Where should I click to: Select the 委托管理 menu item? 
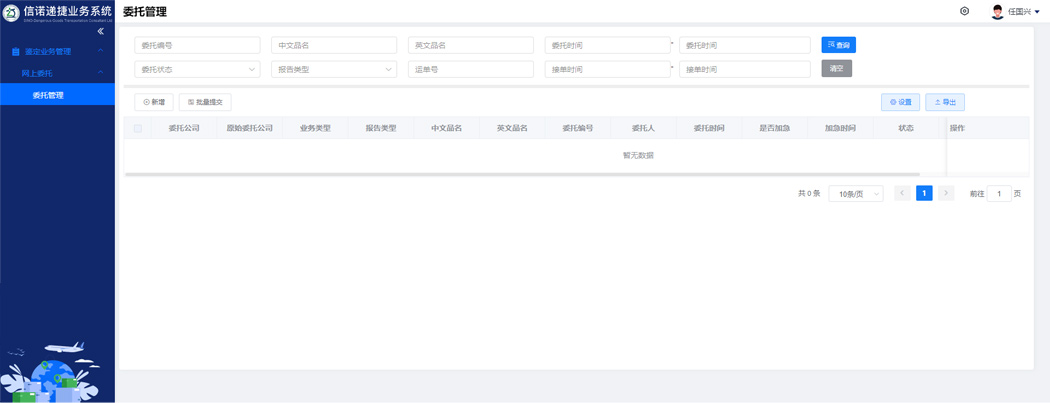click(x=48, y=95)
